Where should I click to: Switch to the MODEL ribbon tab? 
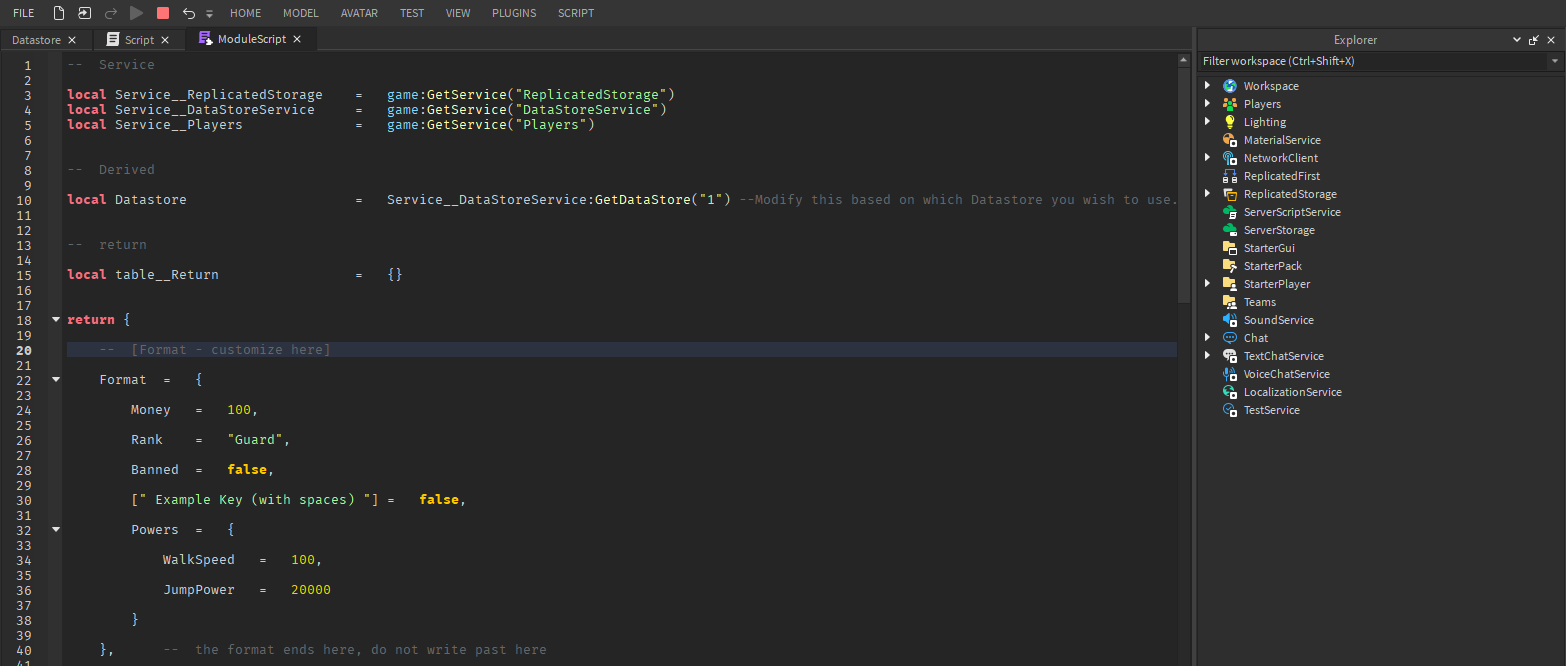click(x=301, y=13)
